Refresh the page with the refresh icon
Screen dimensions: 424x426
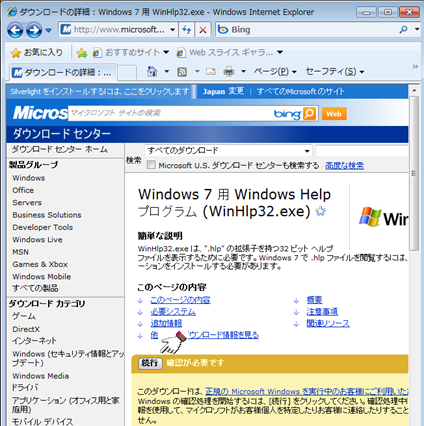tap(186, 30)
